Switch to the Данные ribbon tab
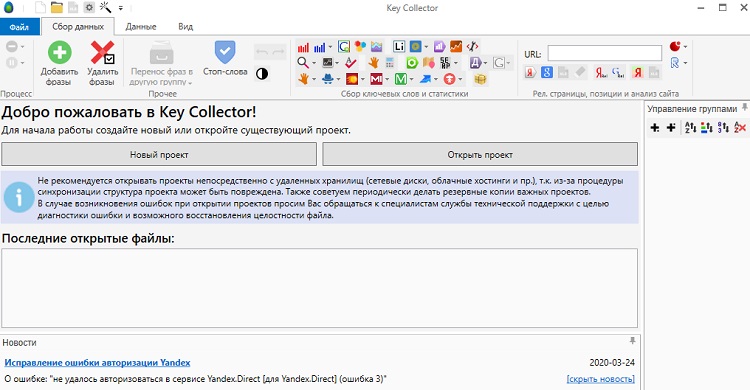This screenshot has width=750, height=390. 141,27
